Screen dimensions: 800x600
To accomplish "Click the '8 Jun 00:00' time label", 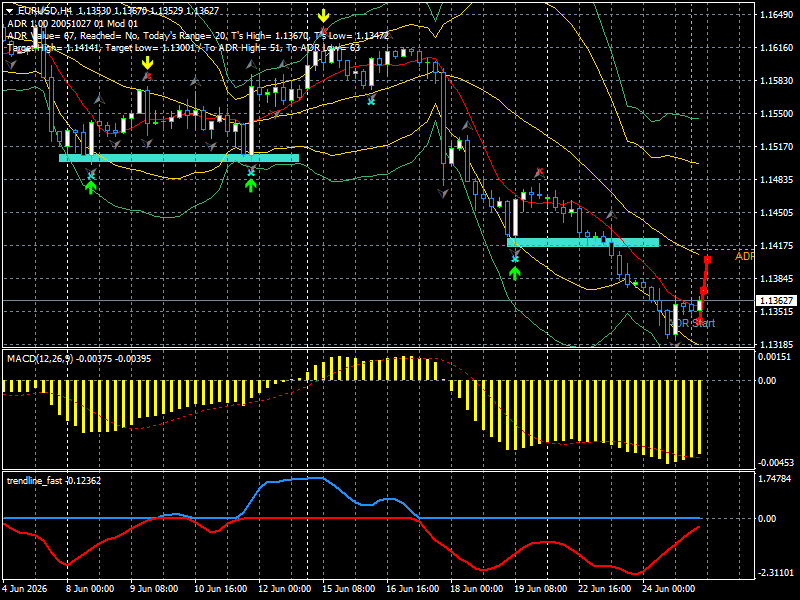I will pos(89,589).
